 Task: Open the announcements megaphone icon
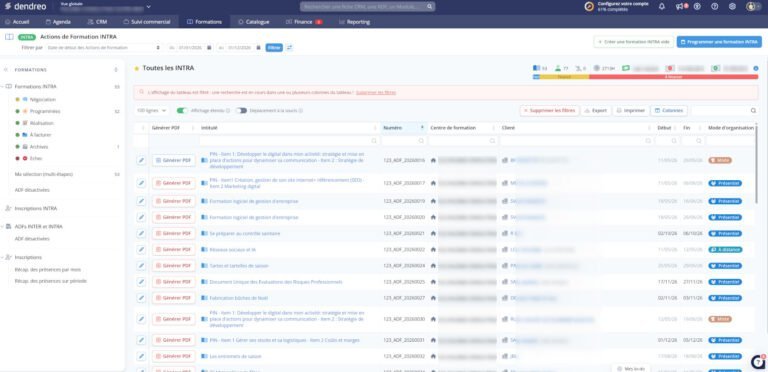[x=679, y=6]
